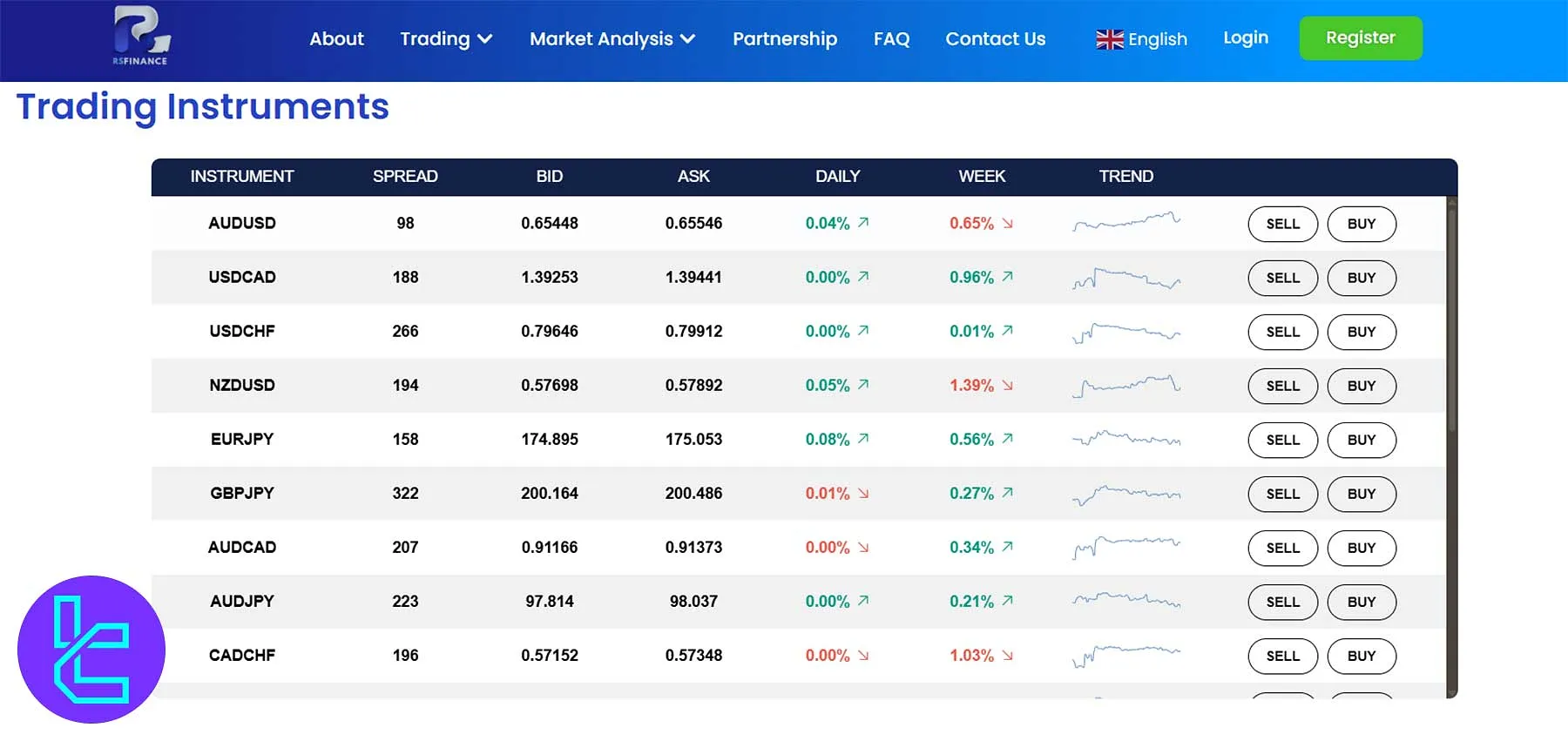Go to the Partnership page

pos(784,39)
